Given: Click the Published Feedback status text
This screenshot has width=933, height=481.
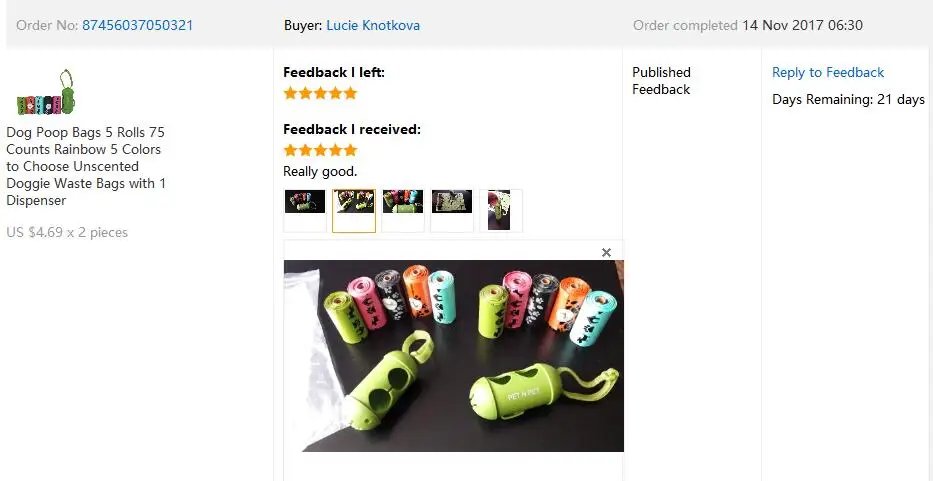Looking at the screenshot, I should 661,81.
